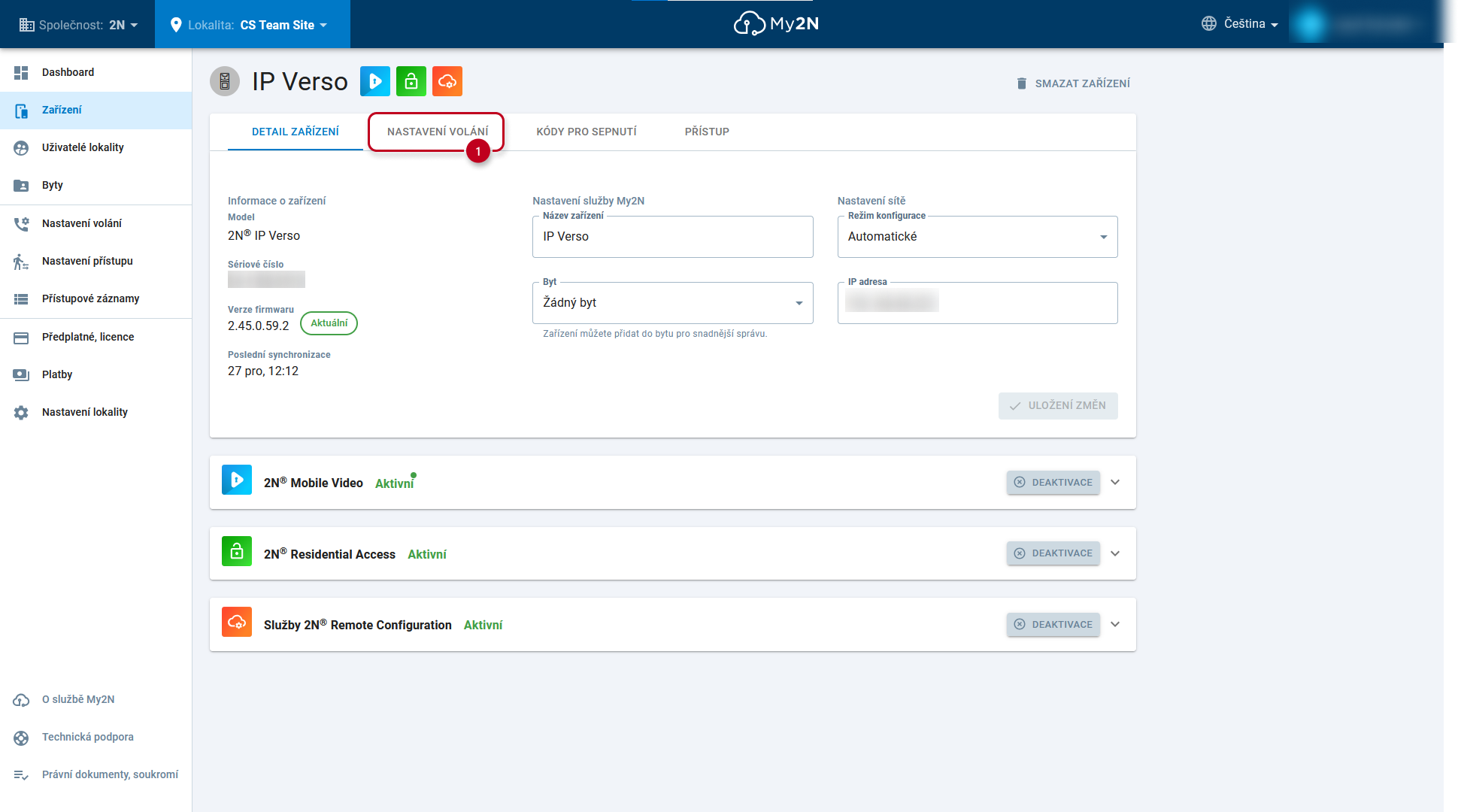Screen dimensions: 1461x812
Task: Click the Uložení změn save button
Action: pos(1058,406)
